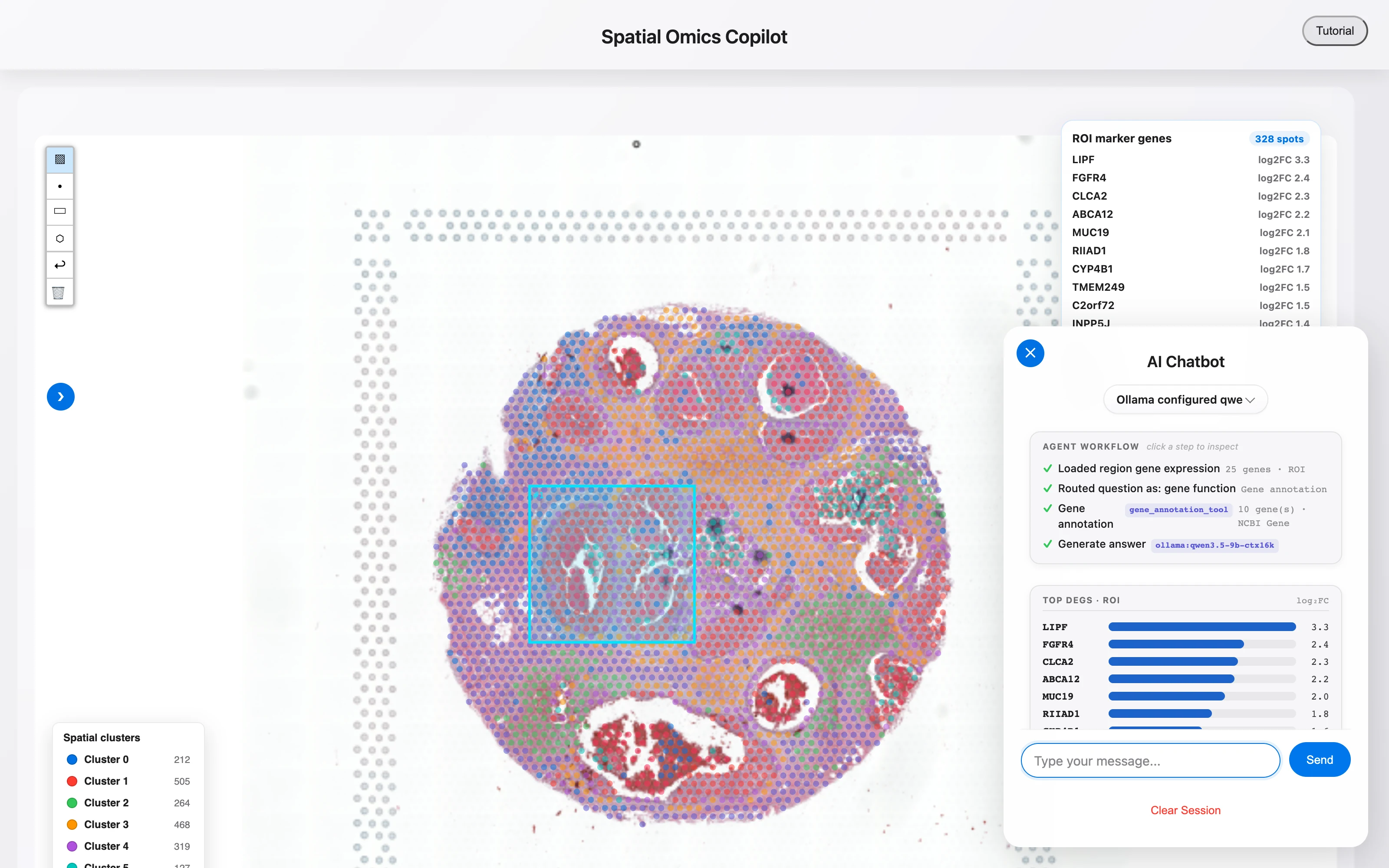The height and width of the screenshot is (868, 1389).
Task: Select the hatched region selection tool
Action: click(60, 159)
